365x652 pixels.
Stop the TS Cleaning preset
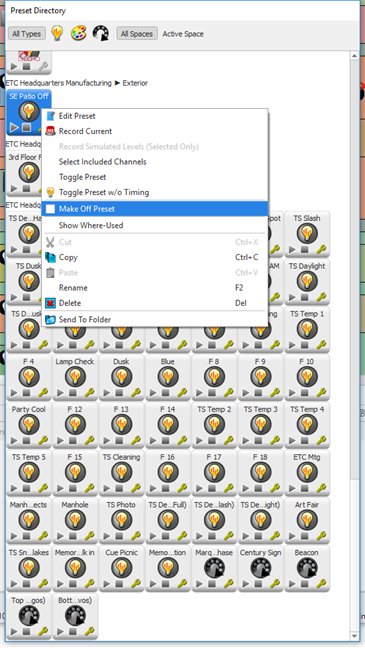[x=119, y=489]
